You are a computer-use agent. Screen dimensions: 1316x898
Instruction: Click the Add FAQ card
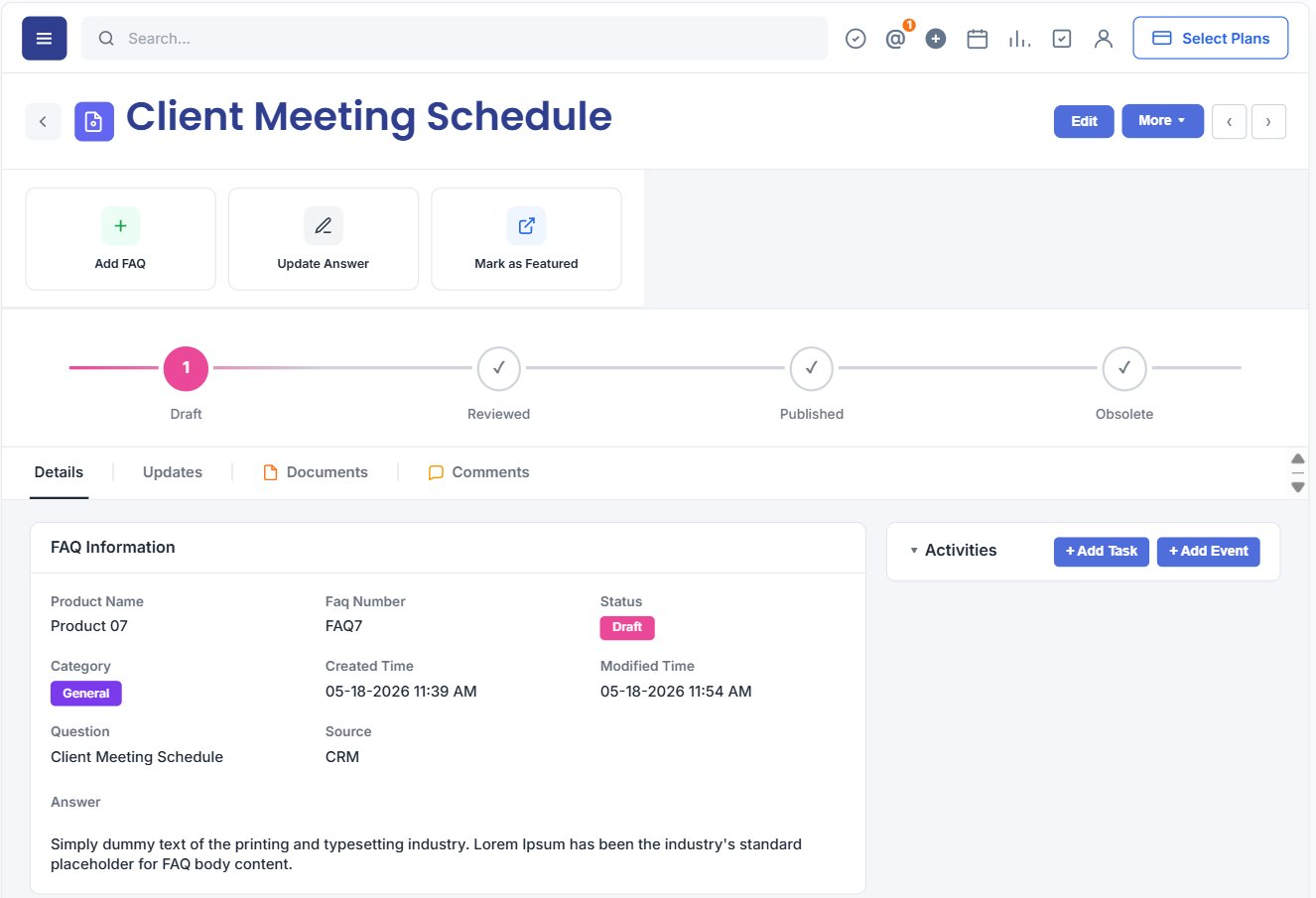pyautogui.click(x=120, y=239)
